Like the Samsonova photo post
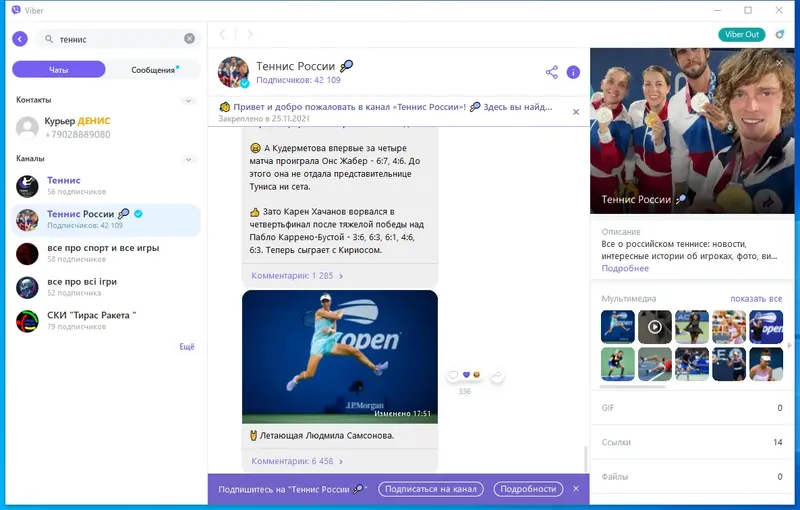Screen dimensions: 800x510 click(x=453, y=375)
